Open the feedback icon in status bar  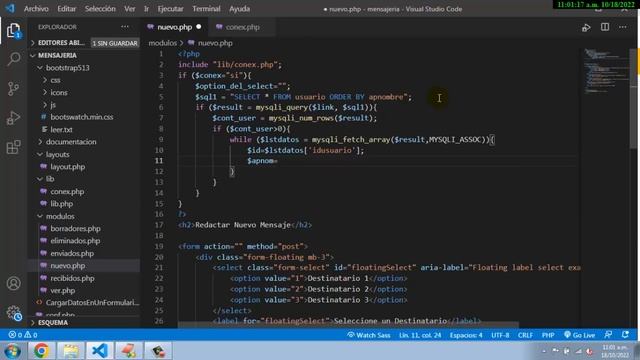[608, 335]
